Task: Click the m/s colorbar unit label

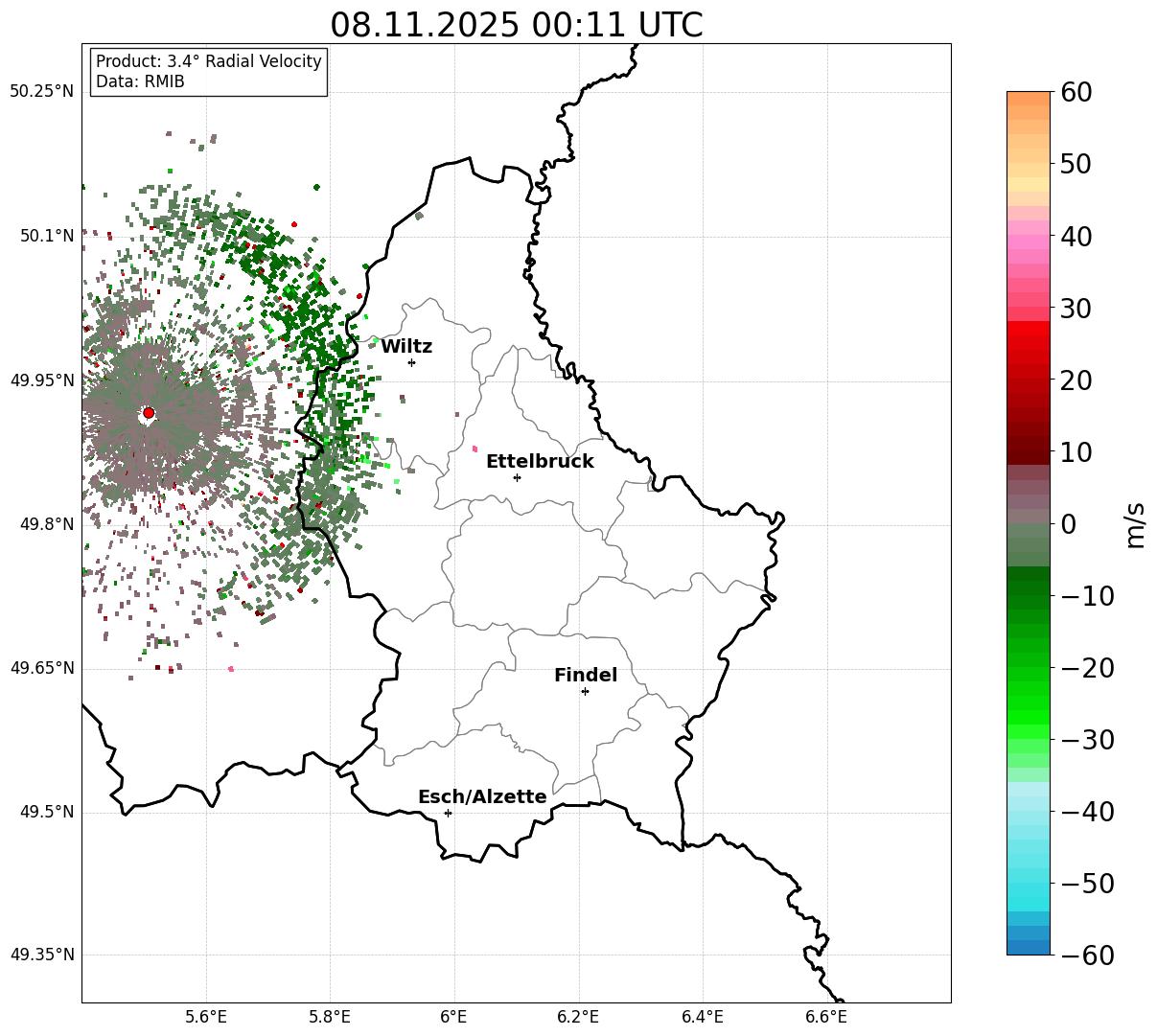Action: [1135, 523]
